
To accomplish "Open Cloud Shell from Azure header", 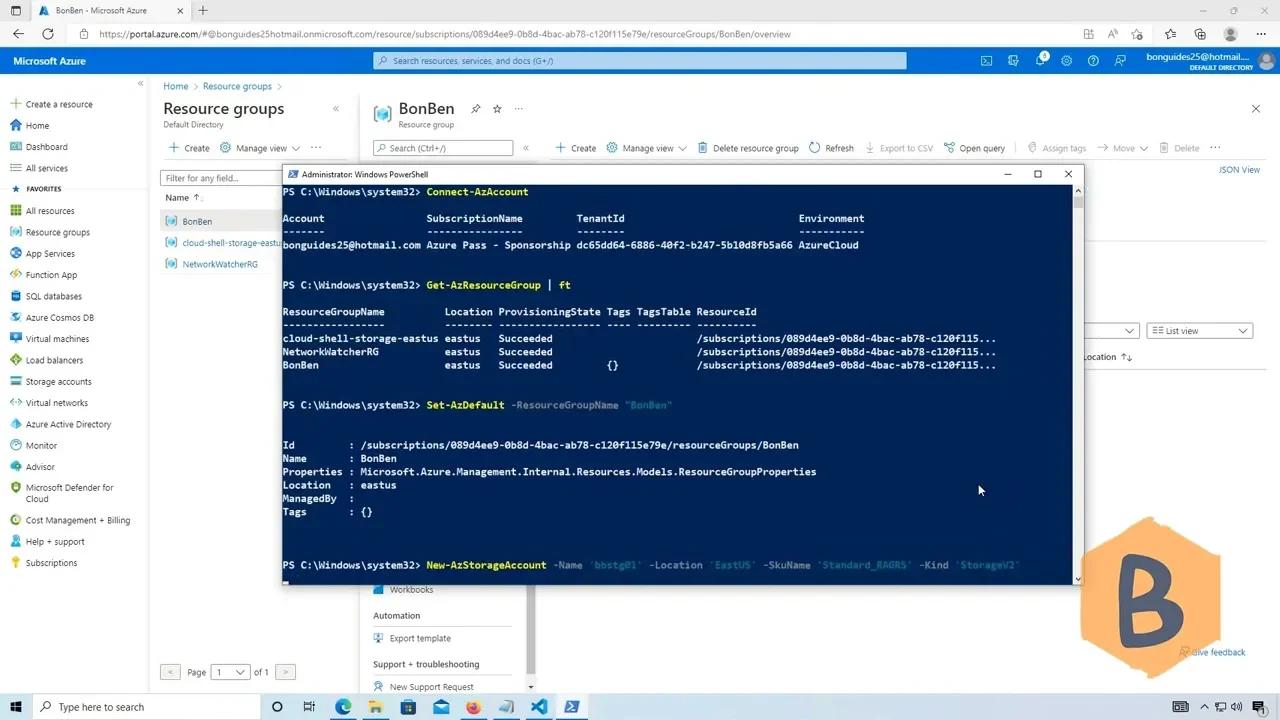I will coord(986,61).
